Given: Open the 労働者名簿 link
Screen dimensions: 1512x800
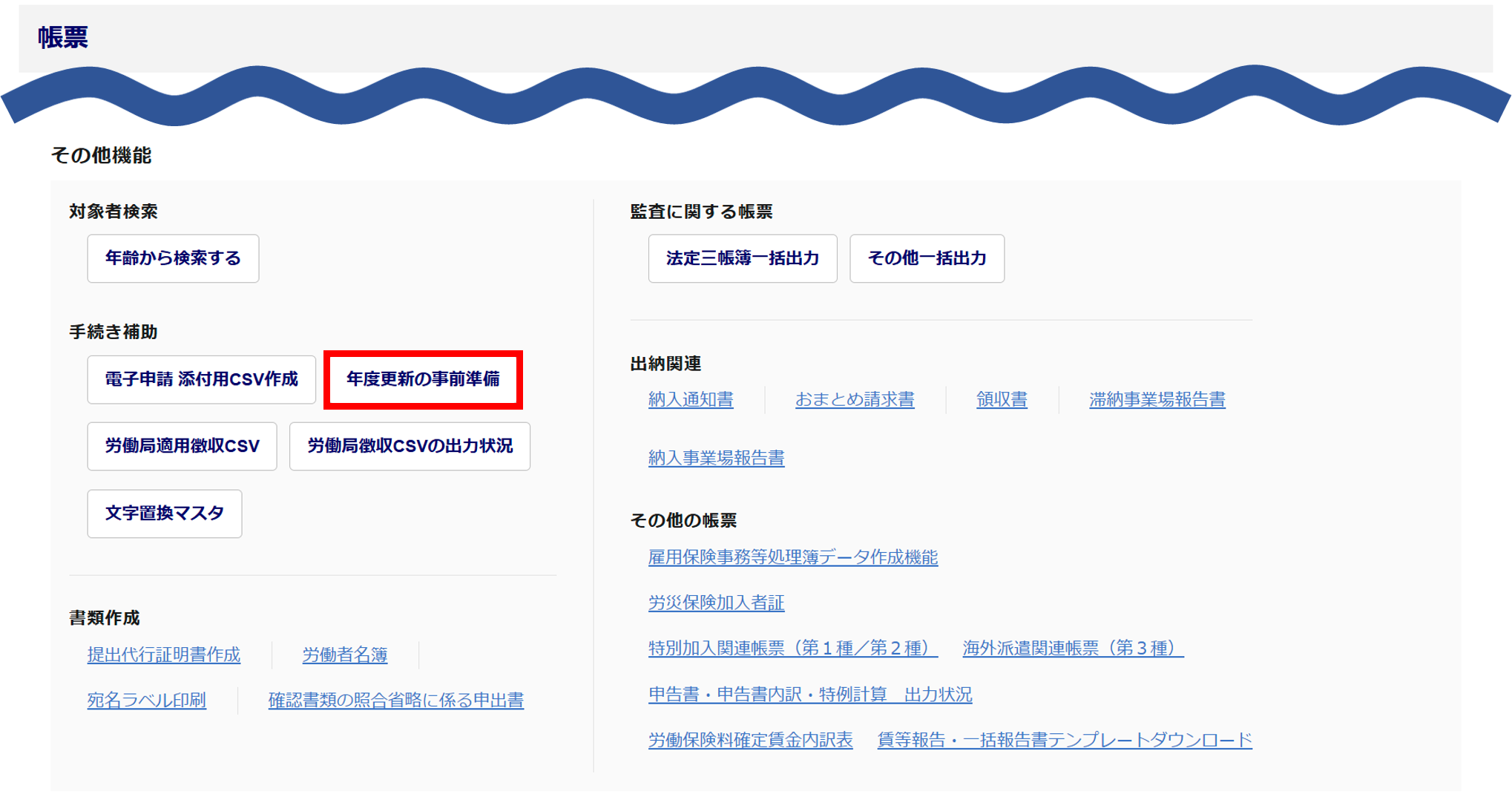Looking at the screenshot, I should [345, 655].
